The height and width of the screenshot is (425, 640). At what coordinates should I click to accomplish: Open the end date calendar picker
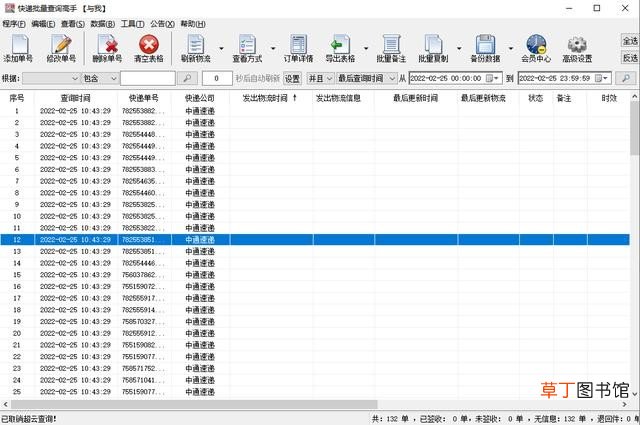pyautogui.click(x=601, y=78)
